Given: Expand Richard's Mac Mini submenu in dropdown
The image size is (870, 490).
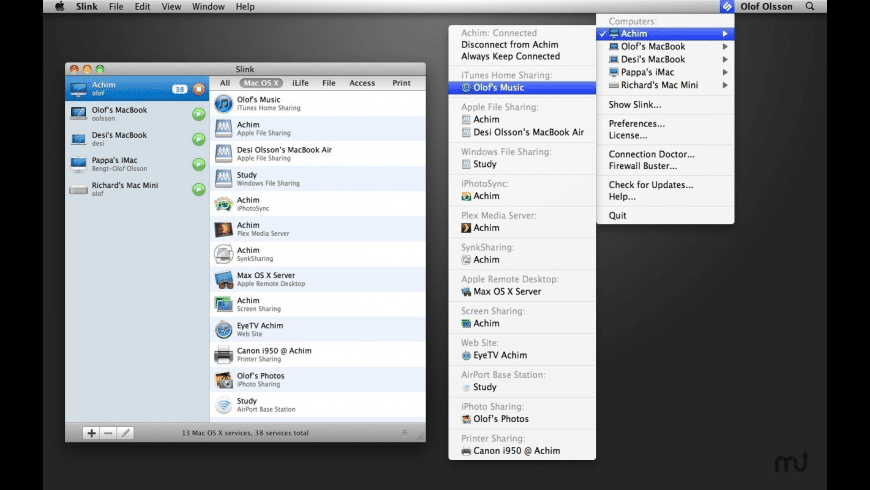Looking at the screenshot, I should click(724, 85).
